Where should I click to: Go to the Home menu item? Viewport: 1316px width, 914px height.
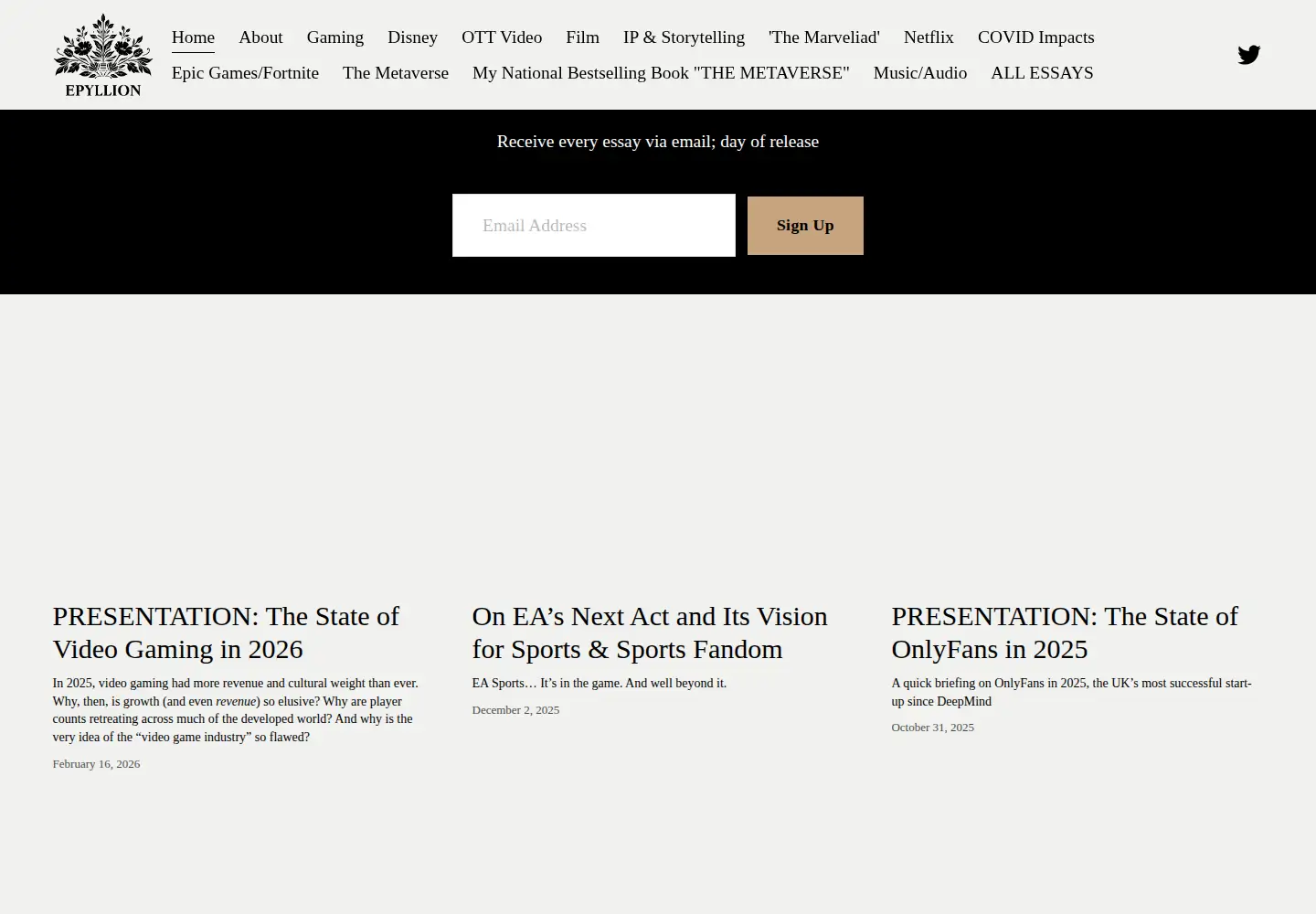pos(193,37)
